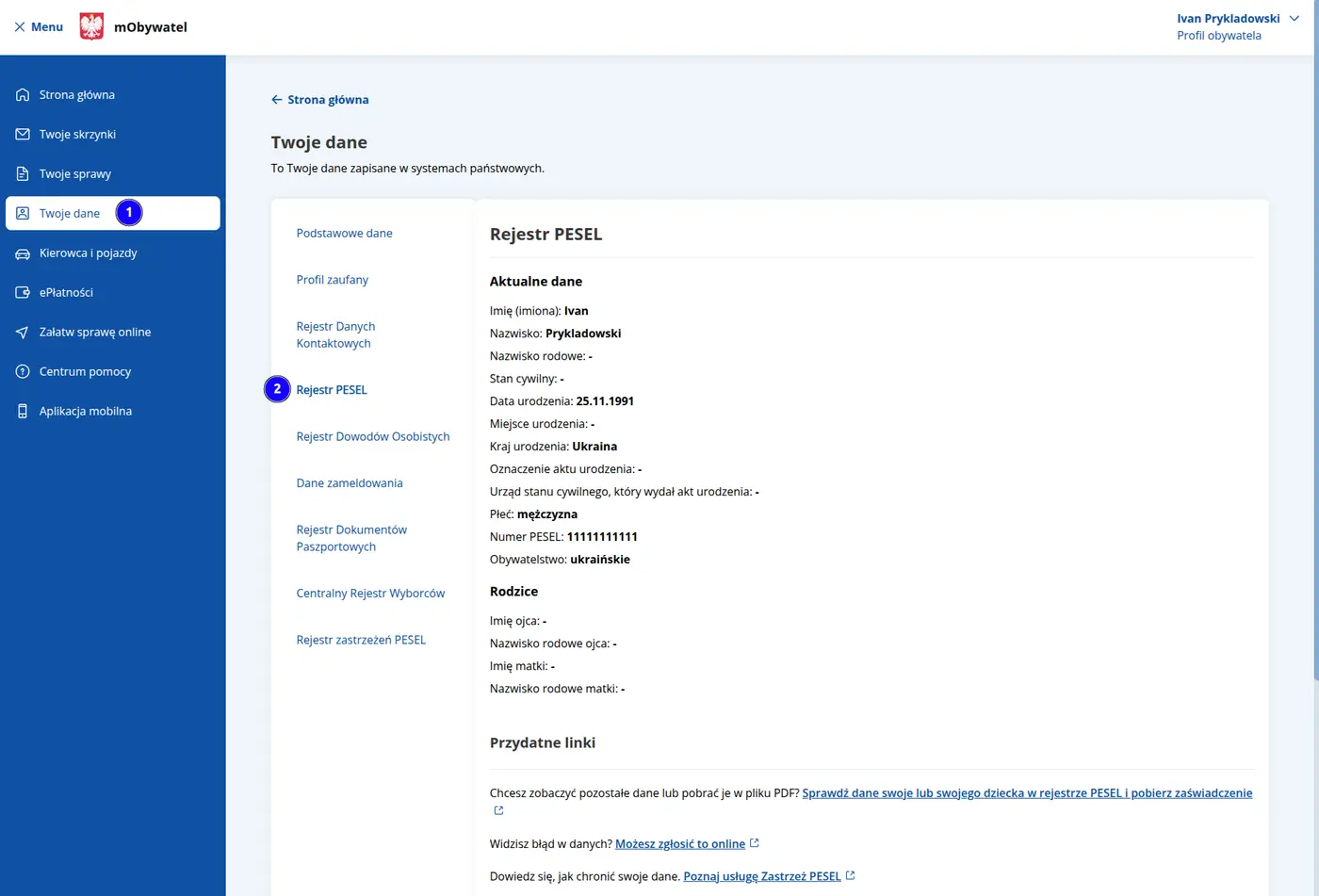The image size is (1319, 896).
Task: Go back via Strona główna breadcrumb link
Action: pos(328,100)
